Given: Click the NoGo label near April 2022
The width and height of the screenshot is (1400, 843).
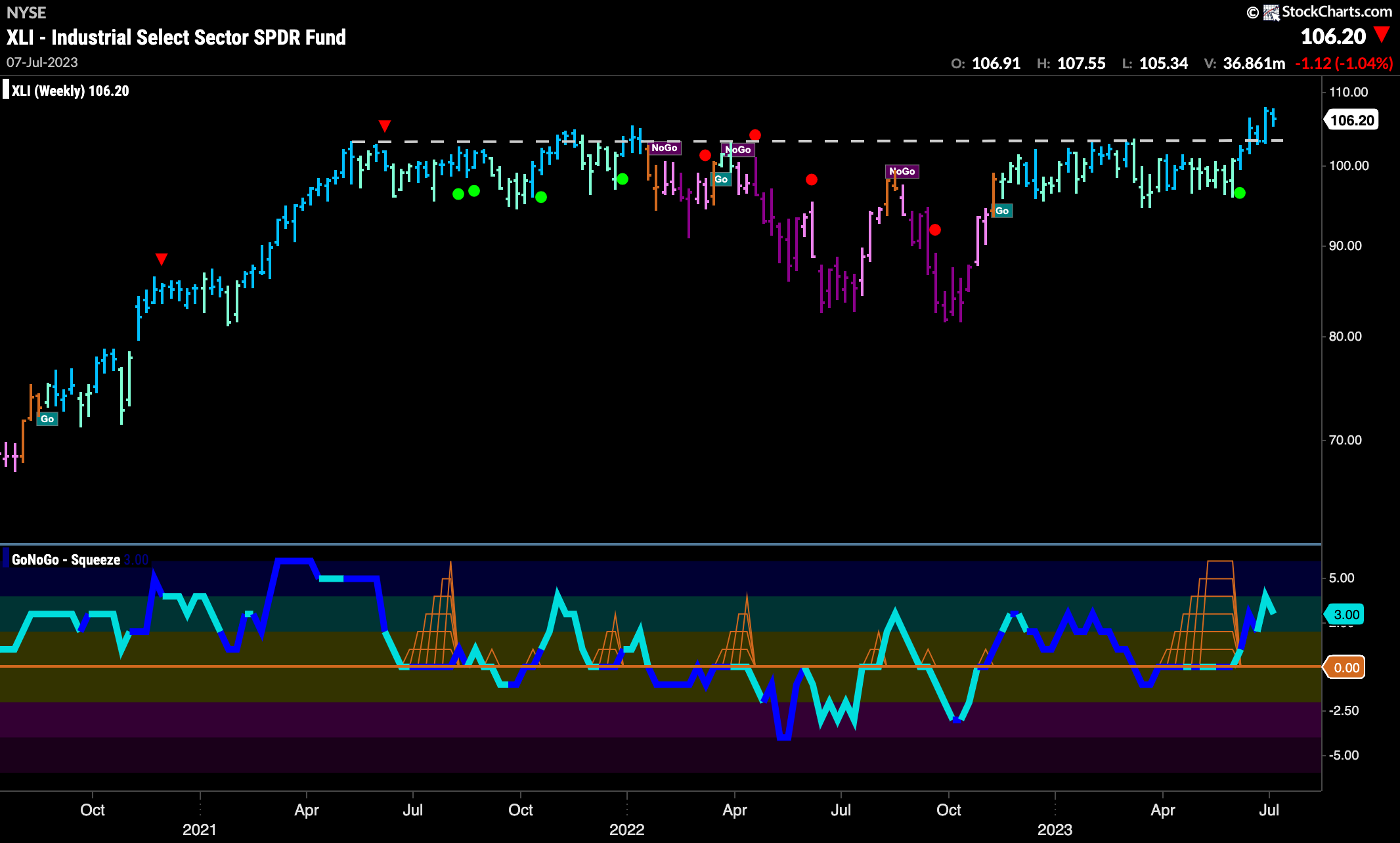Looking at the screenshot, I should click(x=739, y=150).
